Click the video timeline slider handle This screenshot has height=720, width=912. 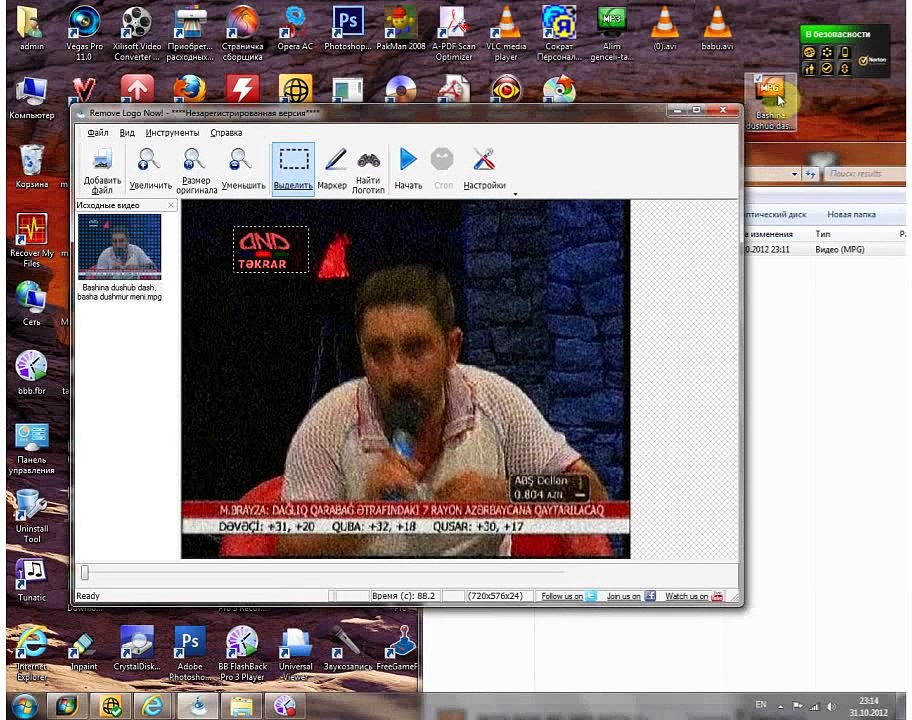click(x=85, y=572)
